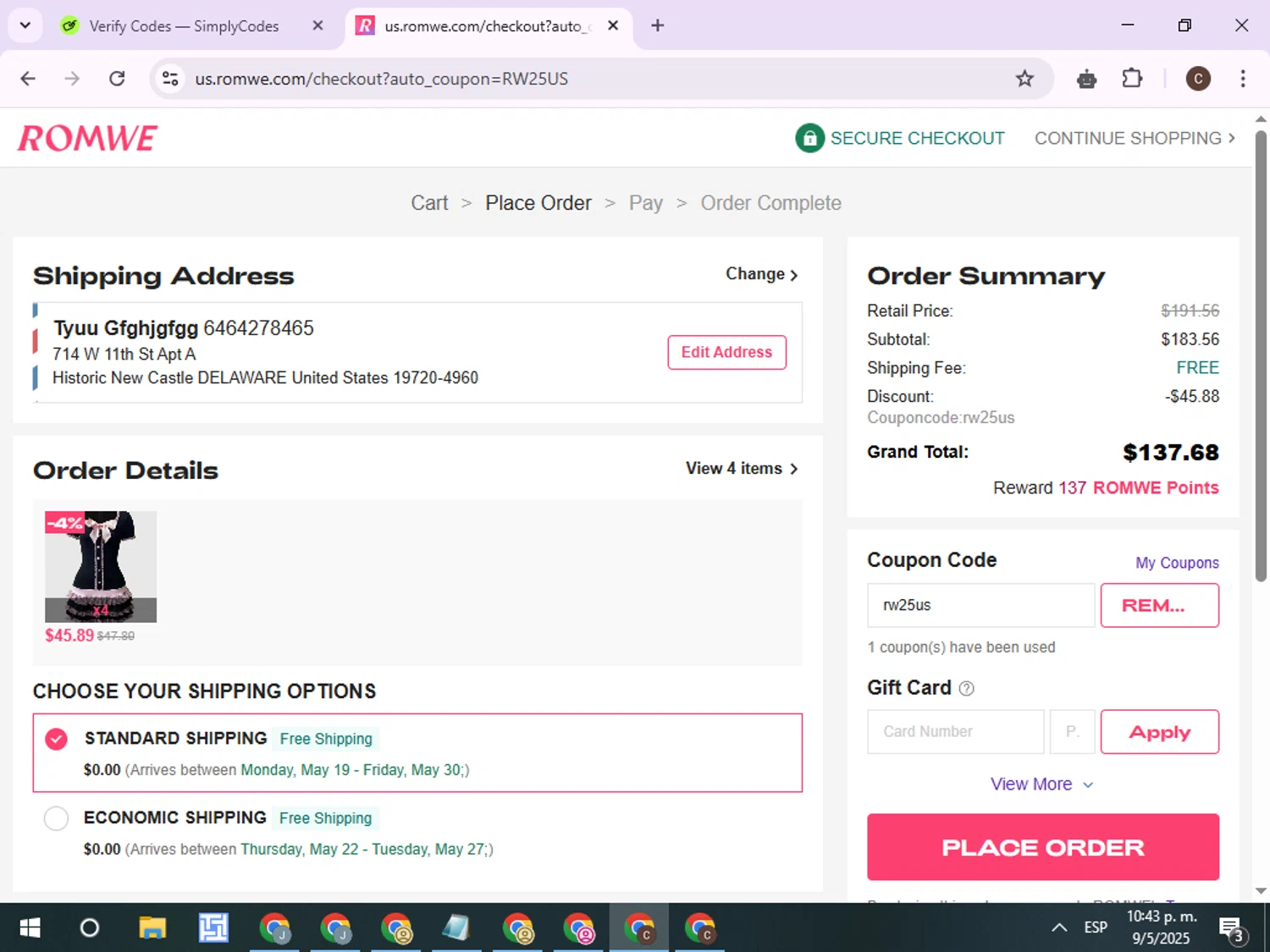Click the green secure checkout lock icon

pyautogui.click(x=809, y=138)
